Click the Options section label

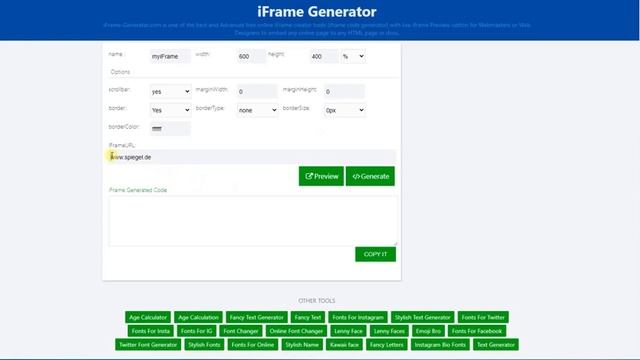[120, 72]
